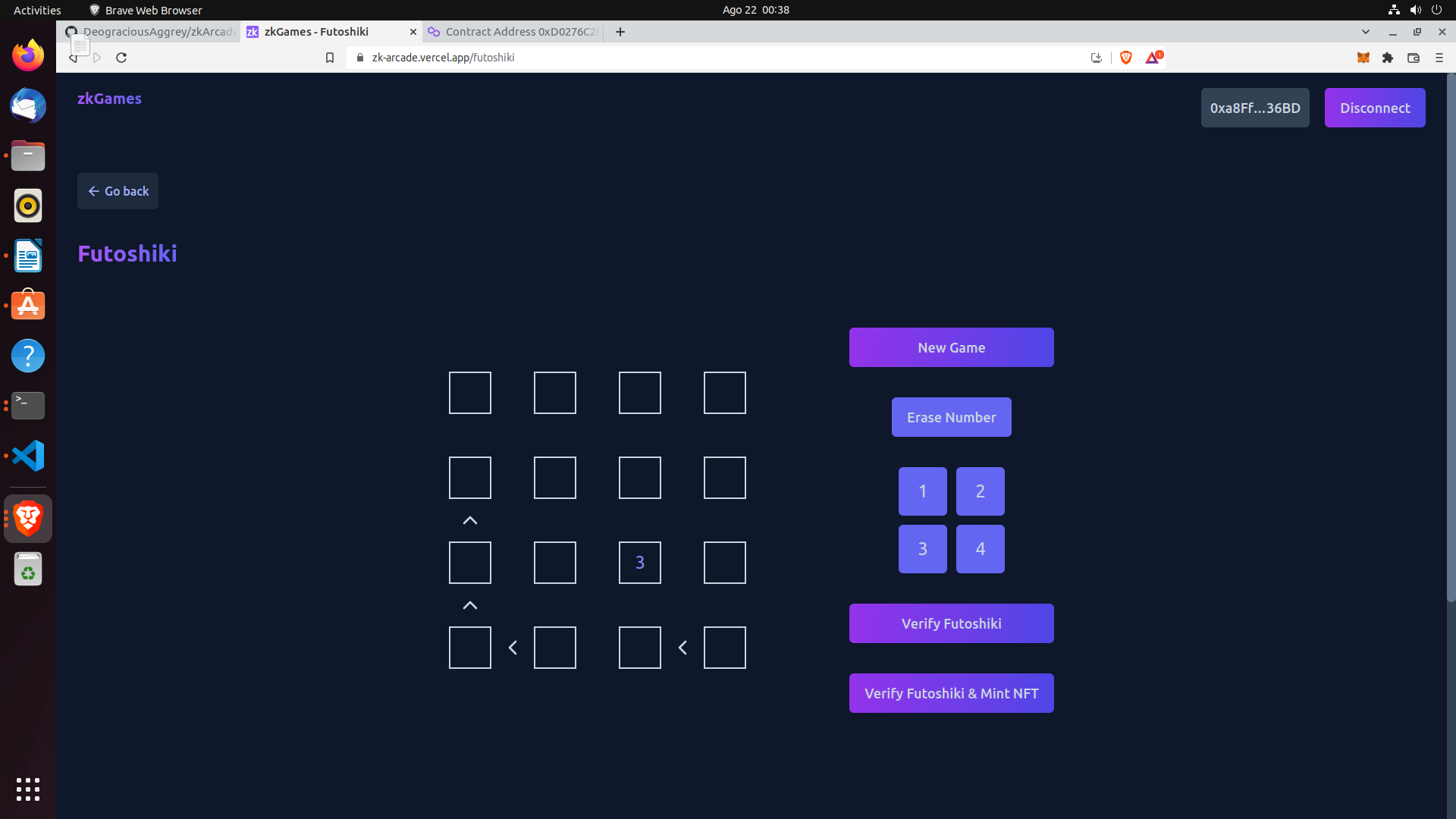Open the system status menu
Image resolution: width=1456 pixels, height=819 pixels.
click(1415, 10)
